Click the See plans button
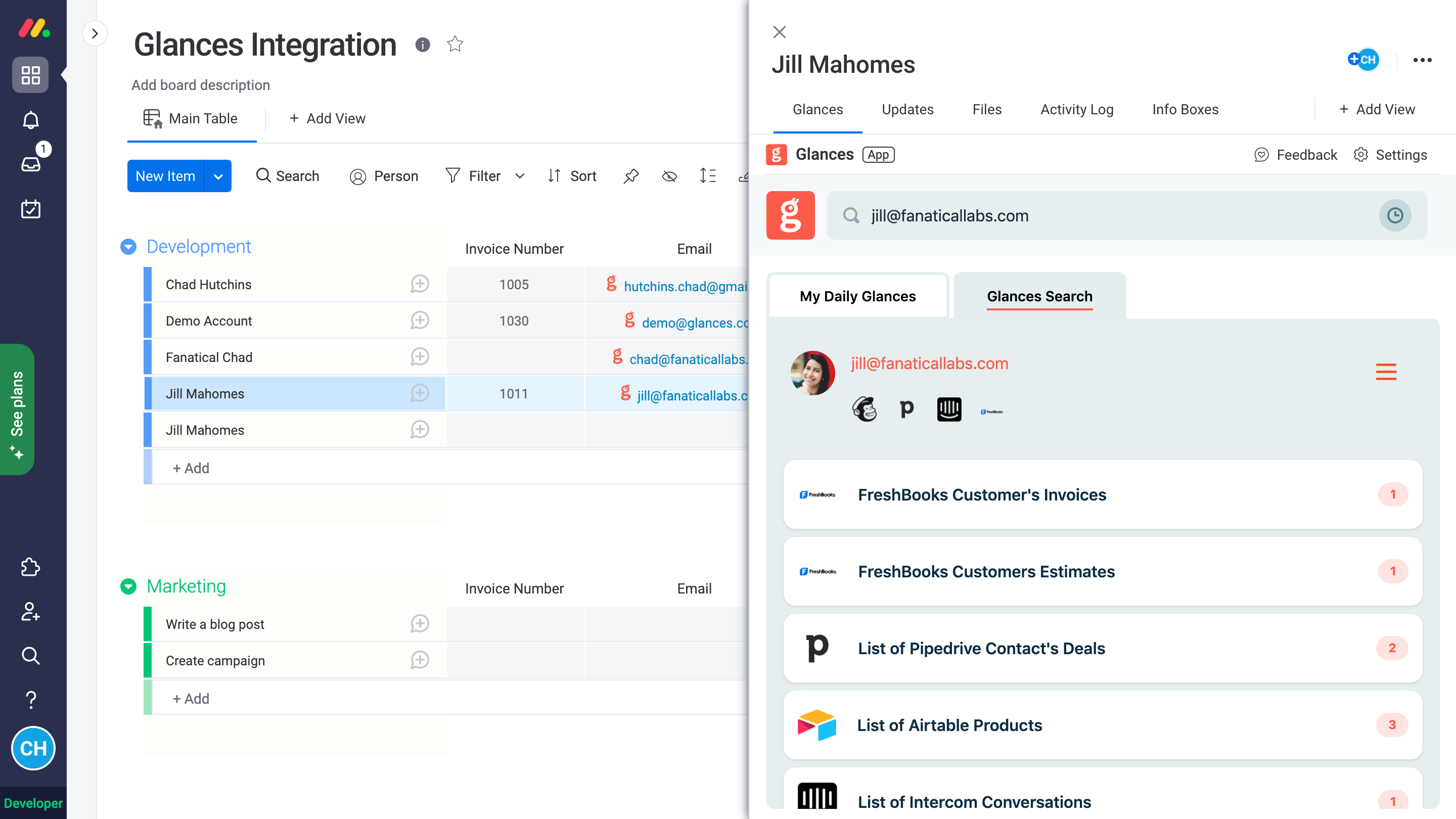The height and width of the screenshot is (819, 1456). (17, 409)
